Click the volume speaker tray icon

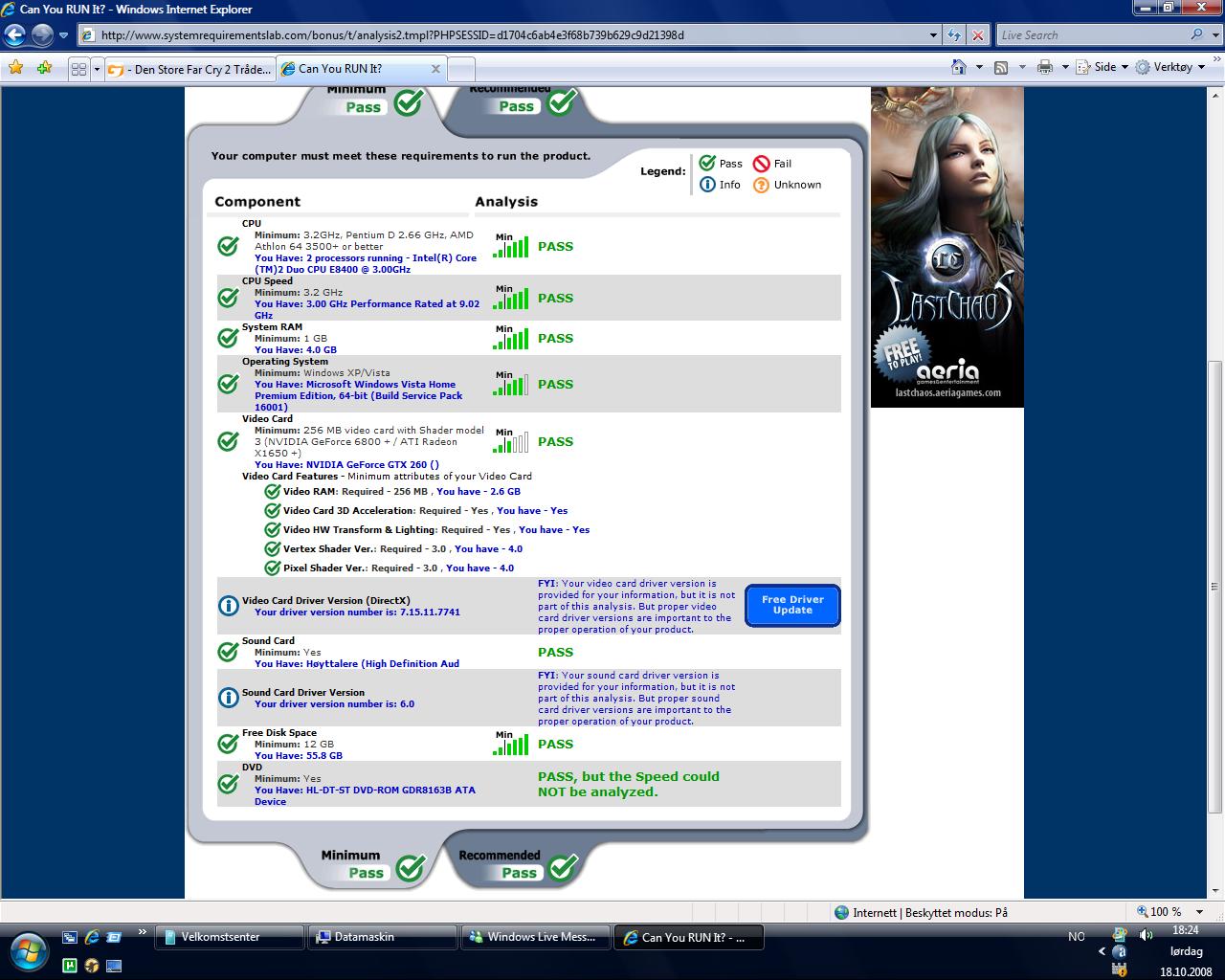pos(1146,935)
